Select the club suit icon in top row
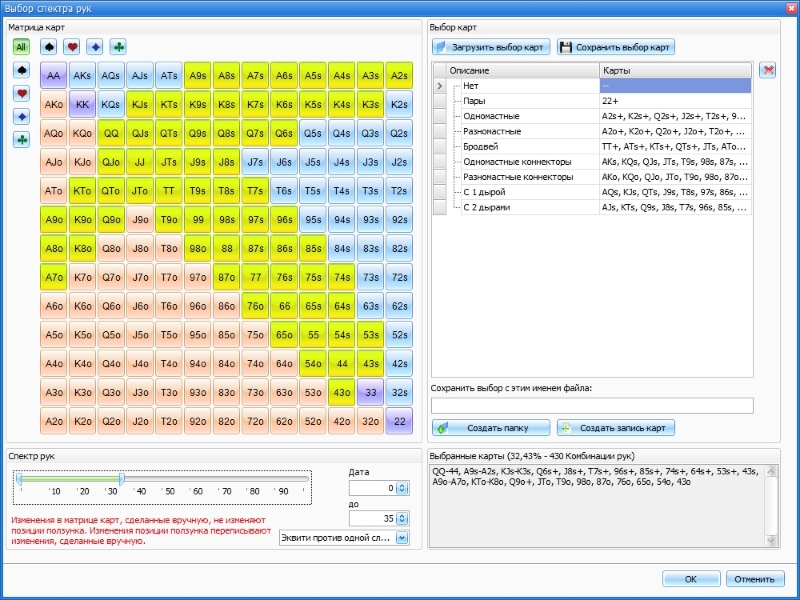The image size is (800, 600). (x=118, y=47)
